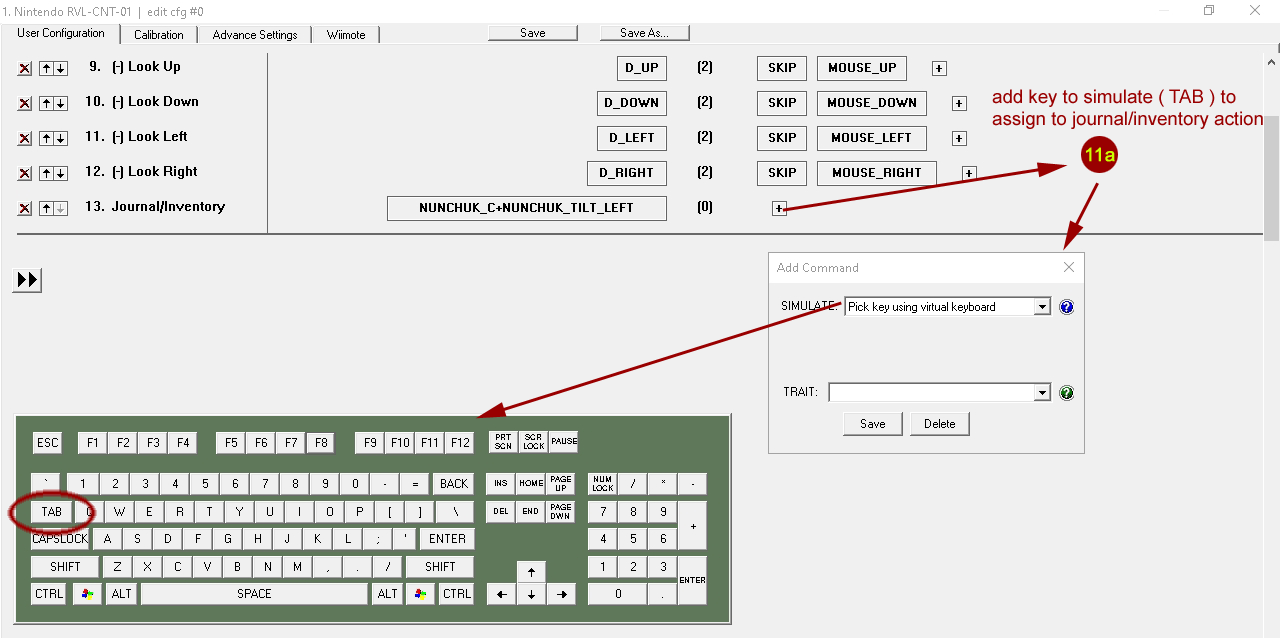The image size is (1280, 638).
Task: Open the SIMULATE dropdown list
Action: [1042, 307]
